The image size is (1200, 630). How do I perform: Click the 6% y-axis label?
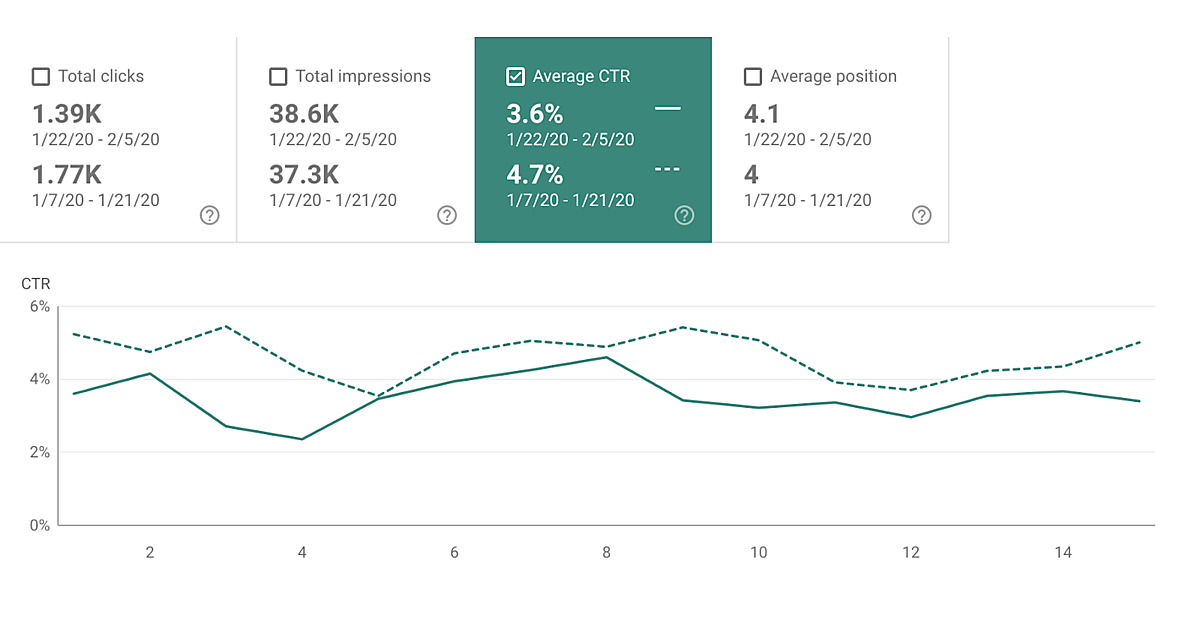coord(39,307)
